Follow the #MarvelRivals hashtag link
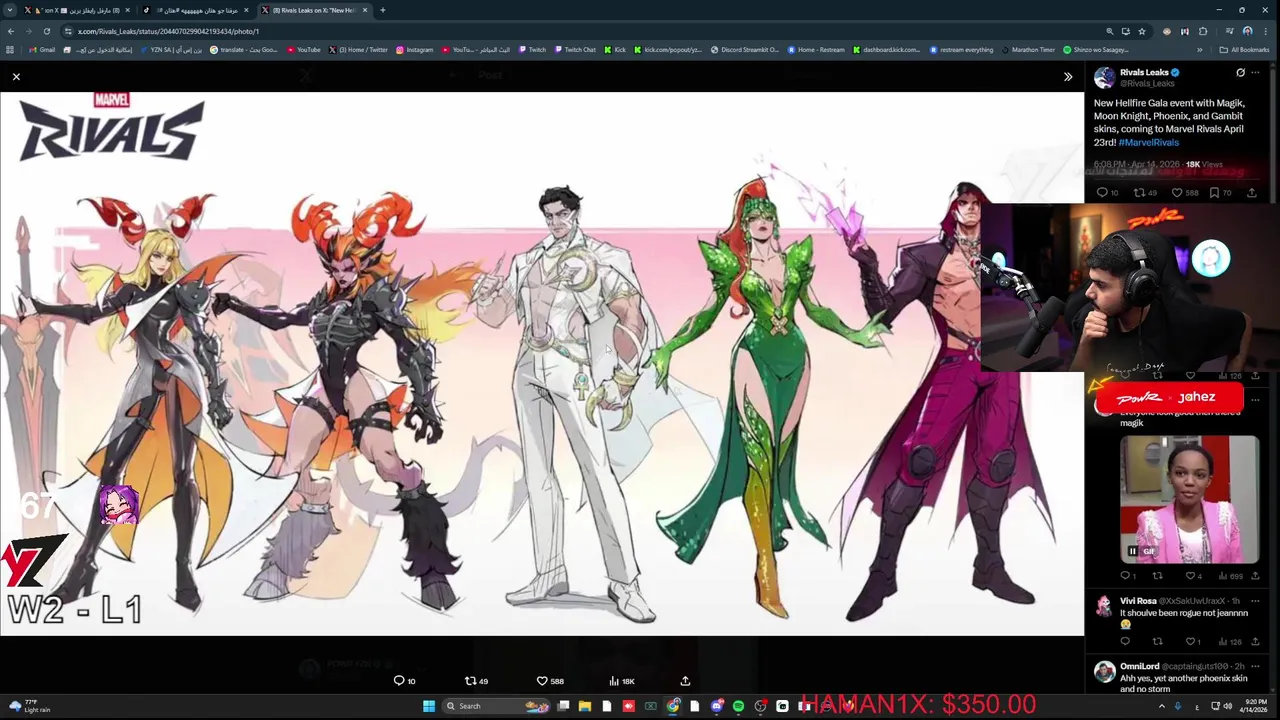 click(1148, 142)
